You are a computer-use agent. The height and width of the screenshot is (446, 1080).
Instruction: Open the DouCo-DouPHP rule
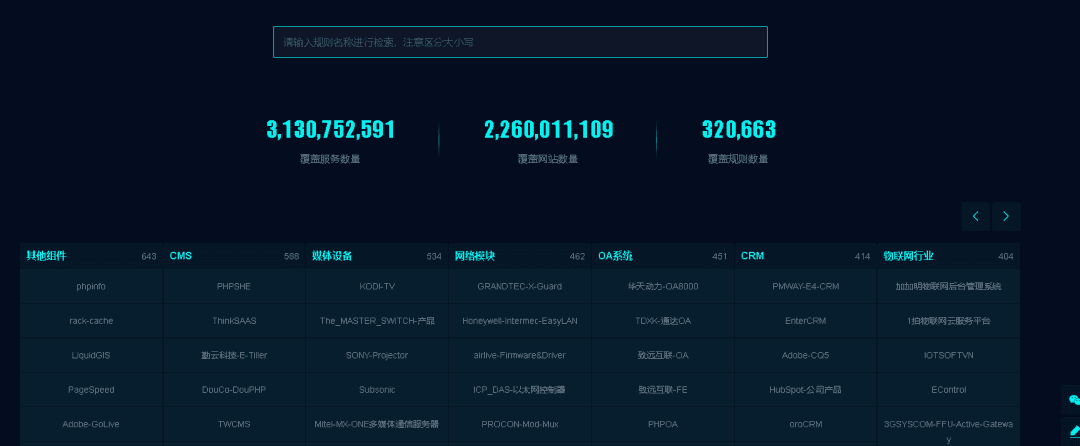tap(234, 390)
